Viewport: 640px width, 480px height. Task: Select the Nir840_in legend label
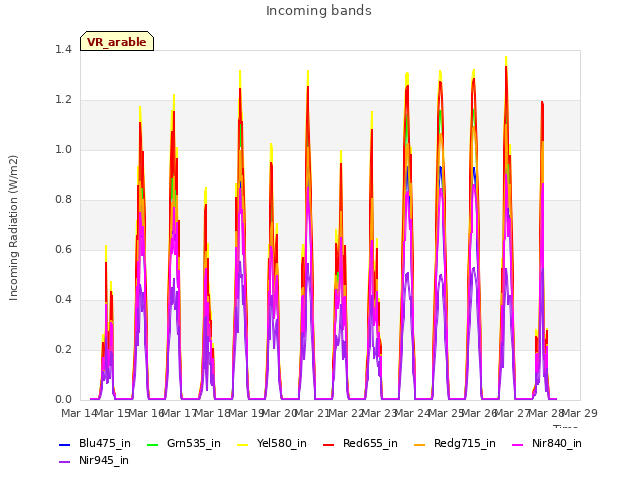(x=557, y=444)
